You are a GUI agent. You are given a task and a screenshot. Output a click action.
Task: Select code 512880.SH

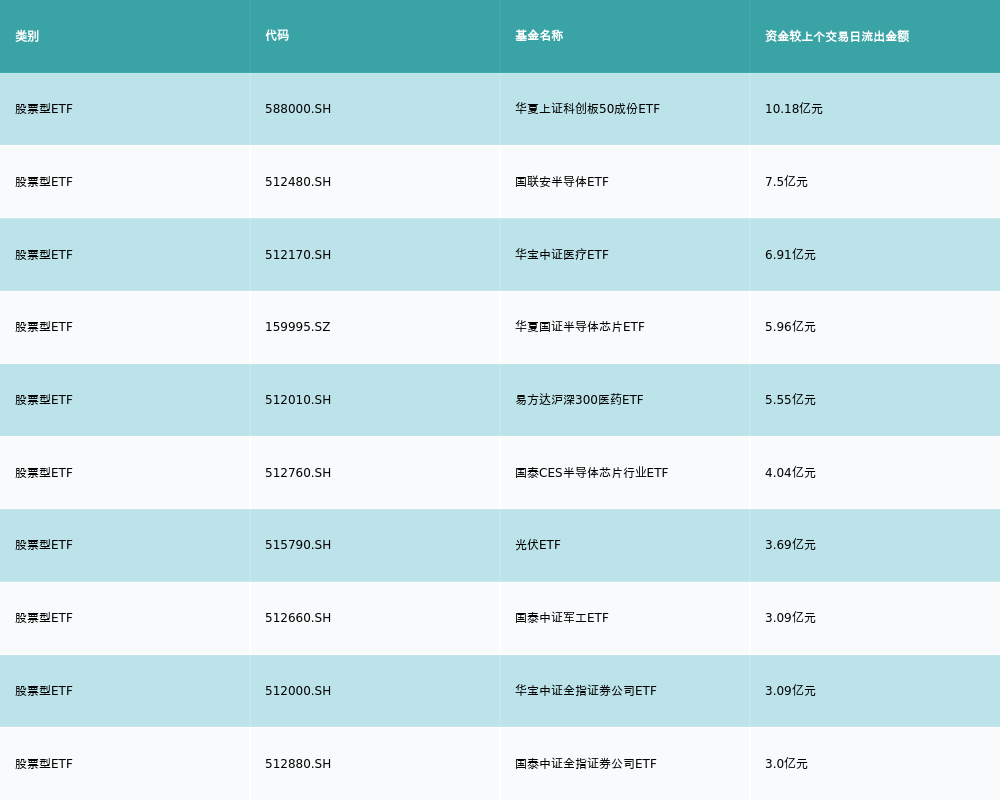[x=298, y=764]
